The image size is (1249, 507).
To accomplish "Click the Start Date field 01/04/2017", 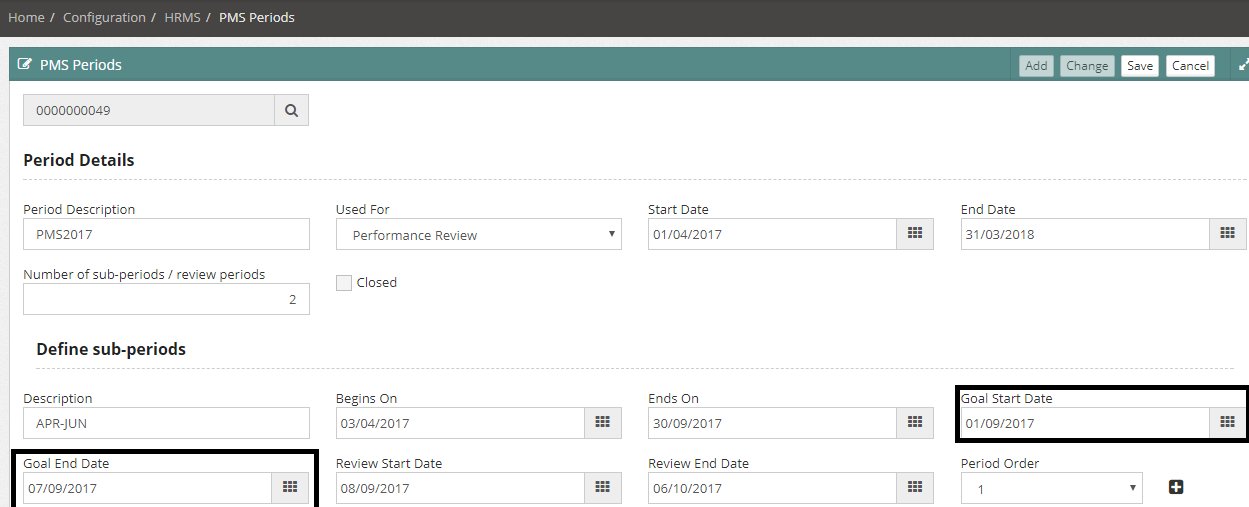I will (x=772, y=234).
